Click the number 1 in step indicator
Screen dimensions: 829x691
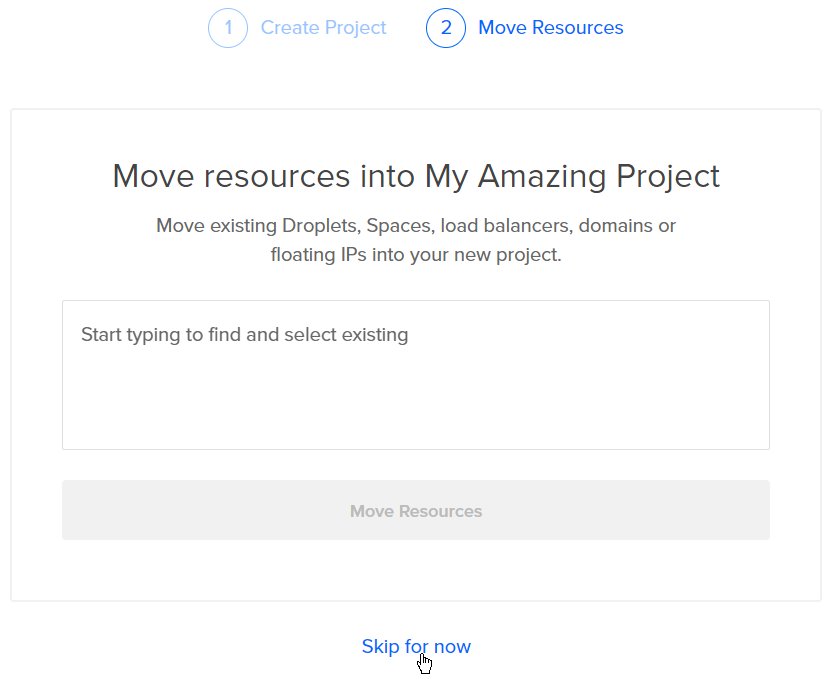(228, 27)
